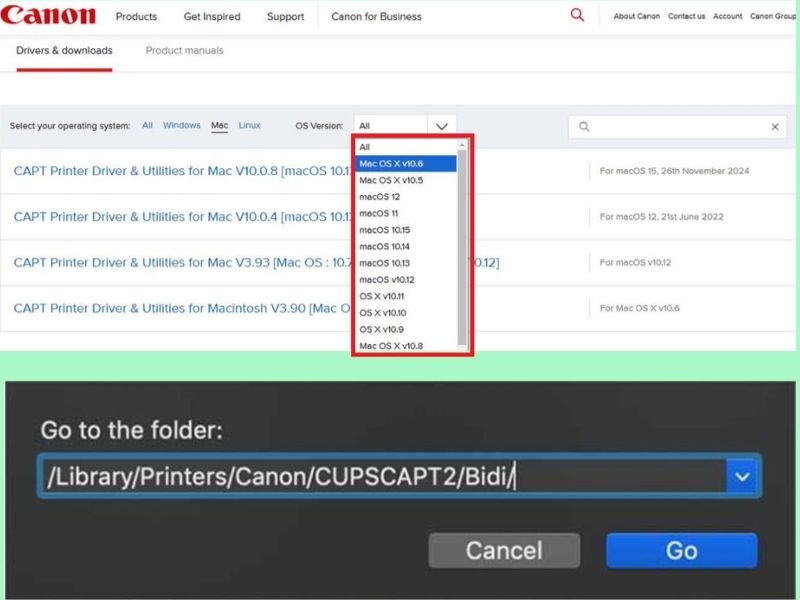Open Account link
Viewport: 800px width, 600px height.
pyautogui.click(x=728, y=16)
